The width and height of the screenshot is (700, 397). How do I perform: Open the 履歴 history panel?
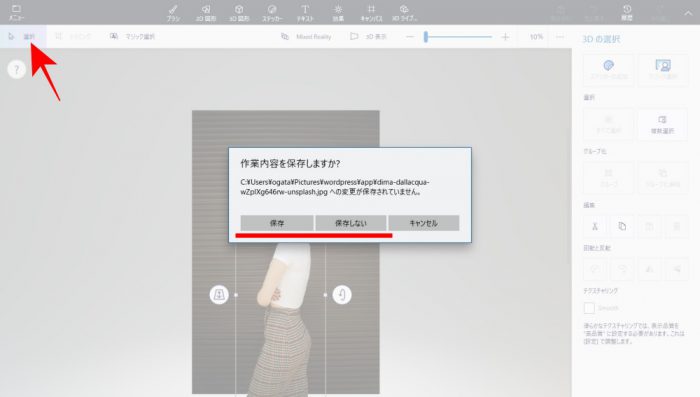[x=627, y=12]
